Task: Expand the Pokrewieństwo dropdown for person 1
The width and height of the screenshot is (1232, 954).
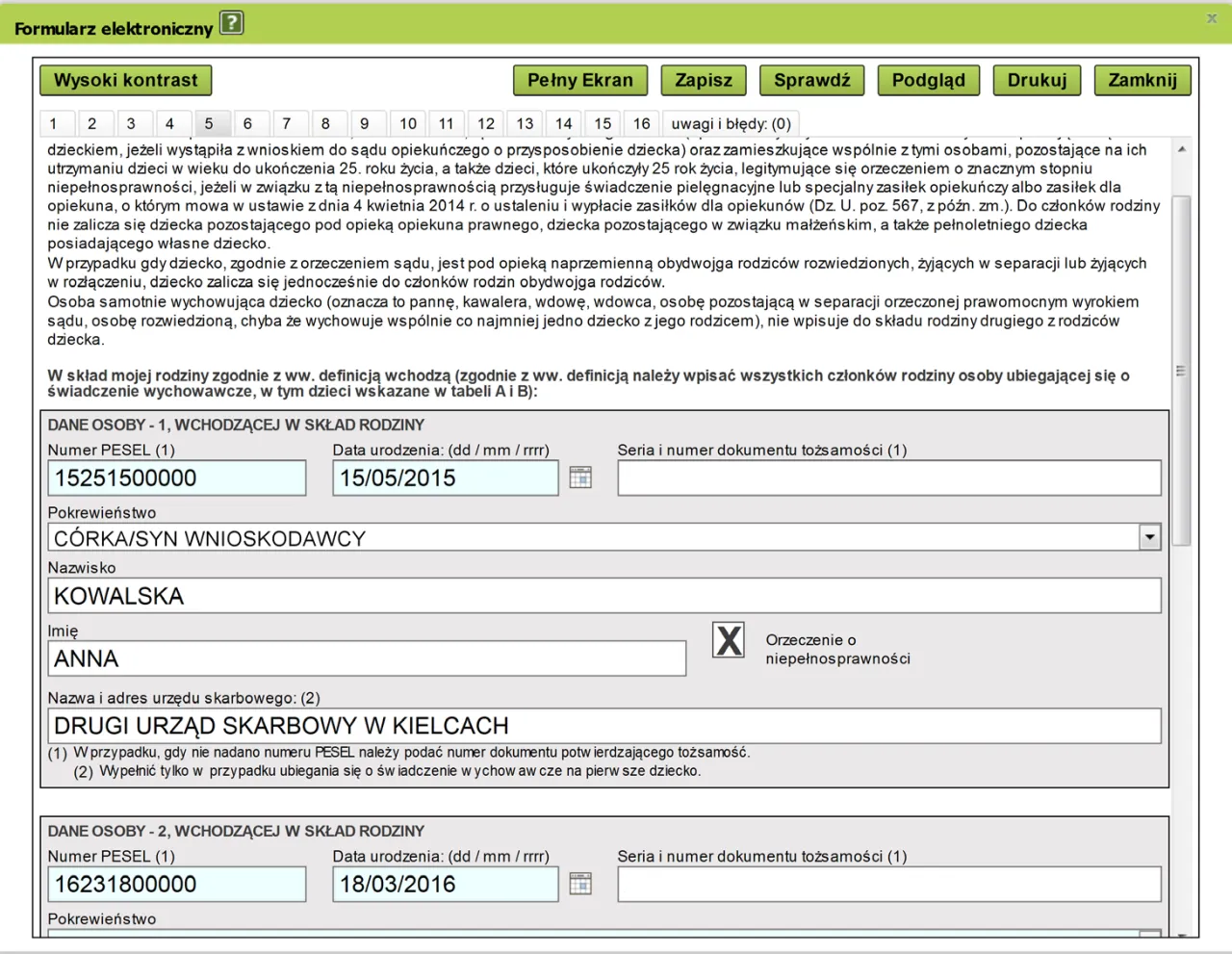Action: 1149,537
